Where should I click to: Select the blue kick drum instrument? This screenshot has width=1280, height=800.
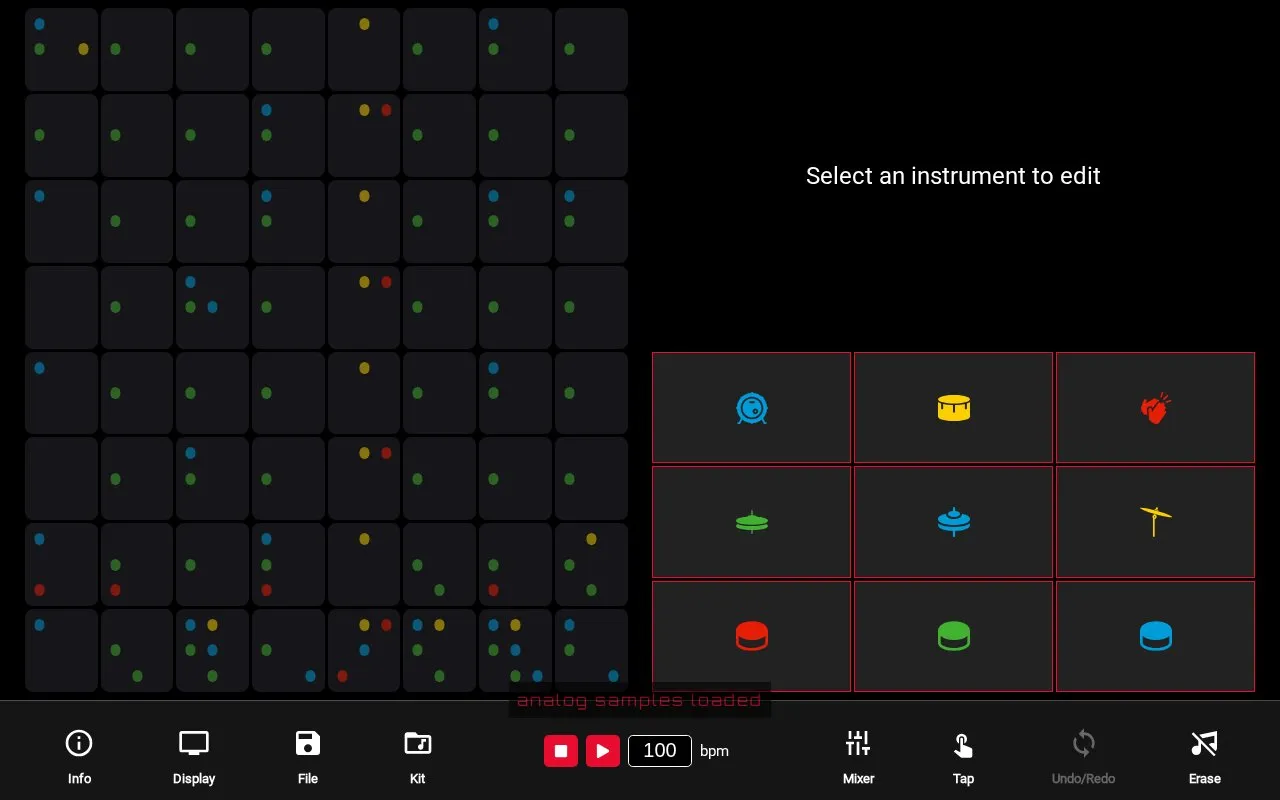[751, 407]
